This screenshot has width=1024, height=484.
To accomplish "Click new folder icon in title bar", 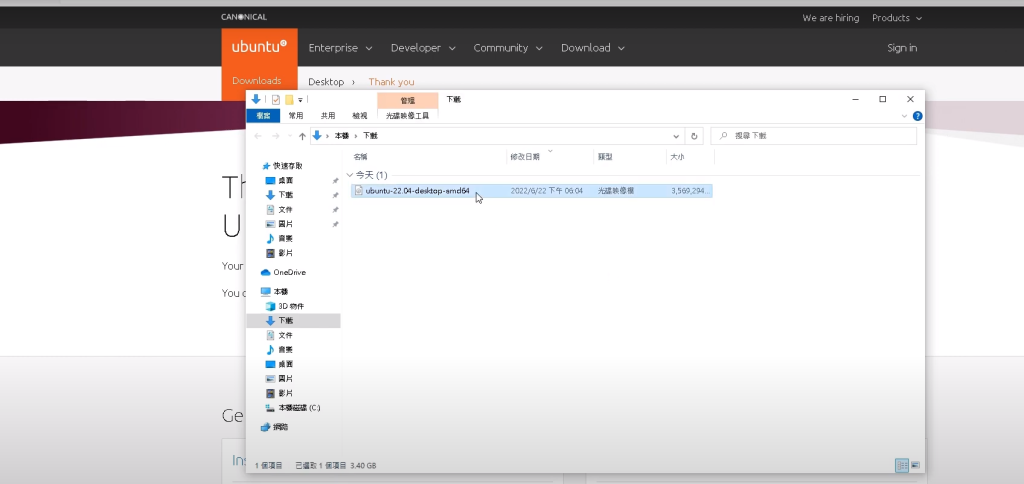I will point(289,100).
